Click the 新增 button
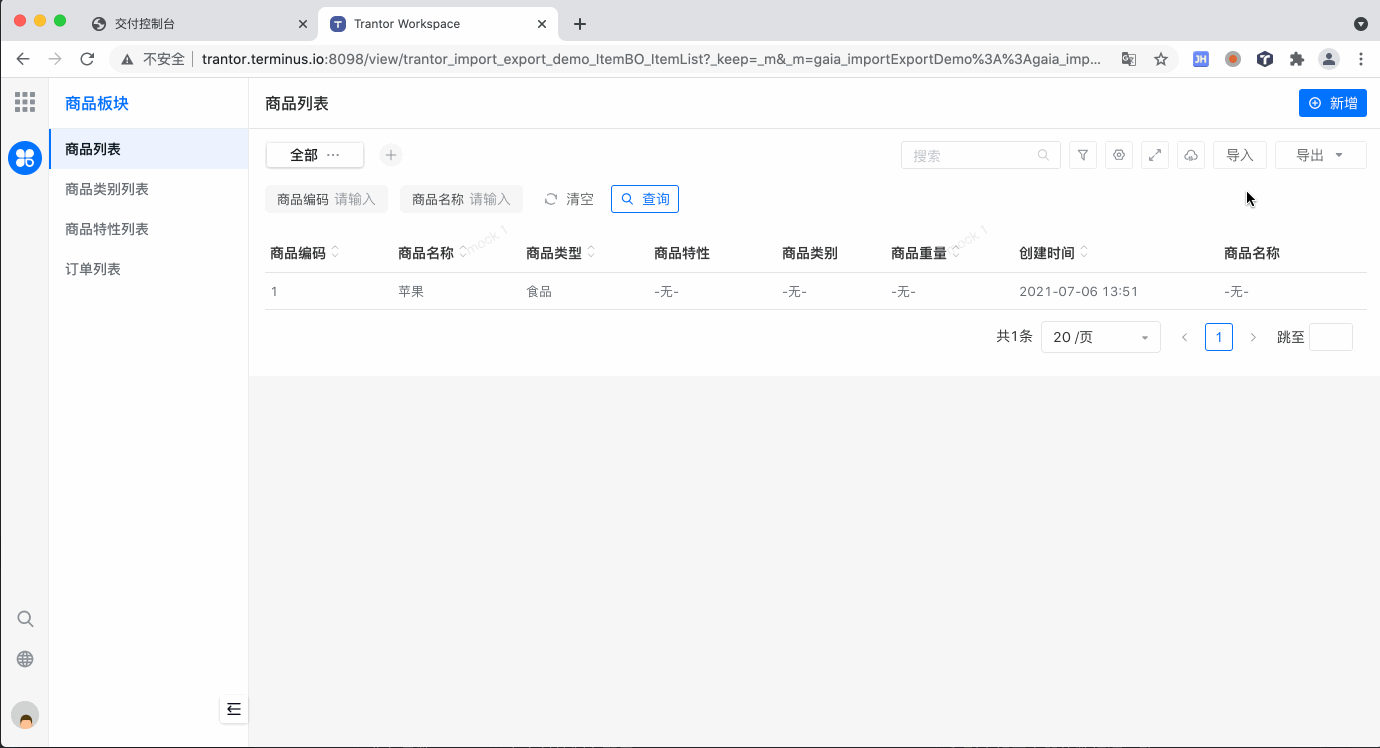The width and height of the screenshot is (1380, 748). click(1333, 103)
